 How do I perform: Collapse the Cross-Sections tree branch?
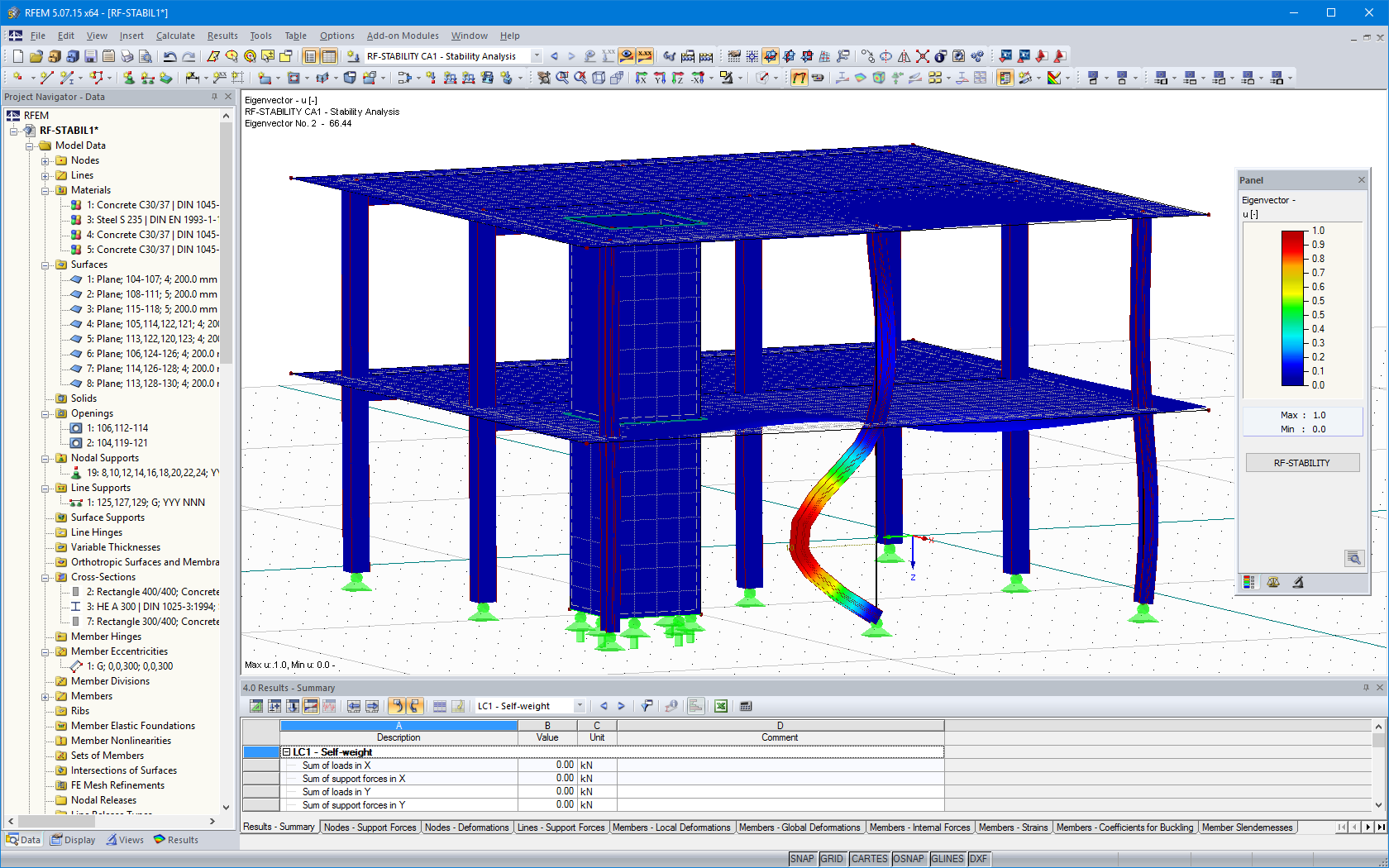click(x=45, y=577)
